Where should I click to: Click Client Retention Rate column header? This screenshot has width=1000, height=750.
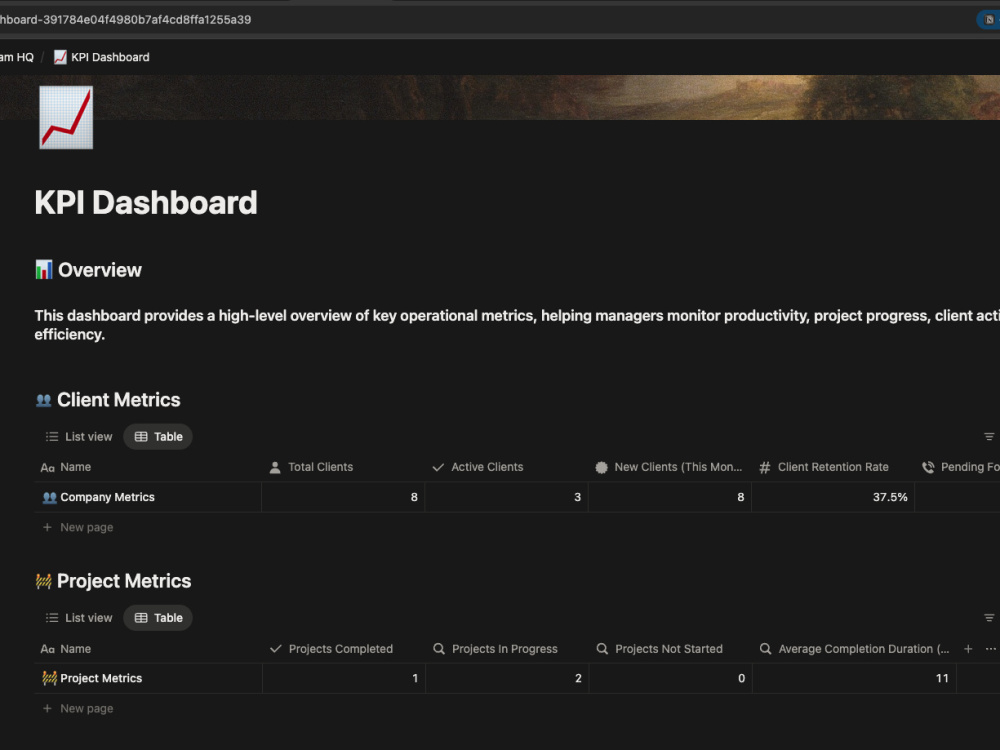(833, 467)
